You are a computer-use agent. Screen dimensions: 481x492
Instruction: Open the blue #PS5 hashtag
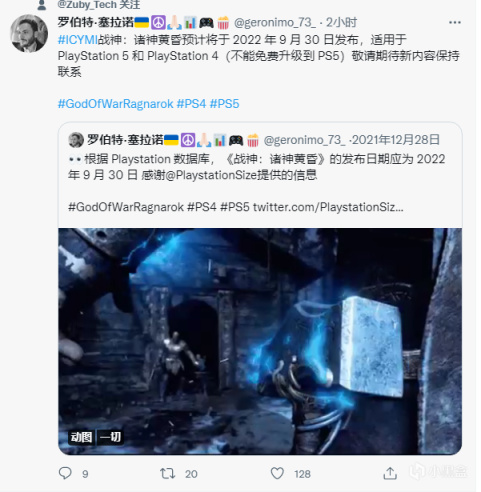224,104
